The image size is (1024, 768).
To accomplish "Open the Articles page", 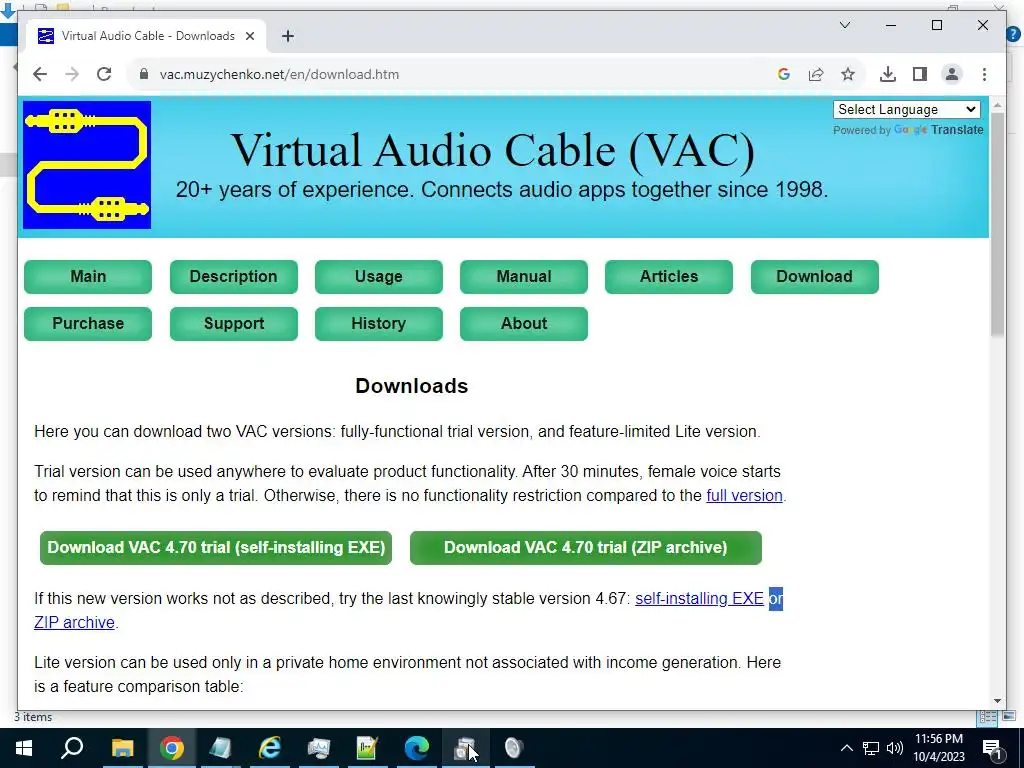I will 669,277.
